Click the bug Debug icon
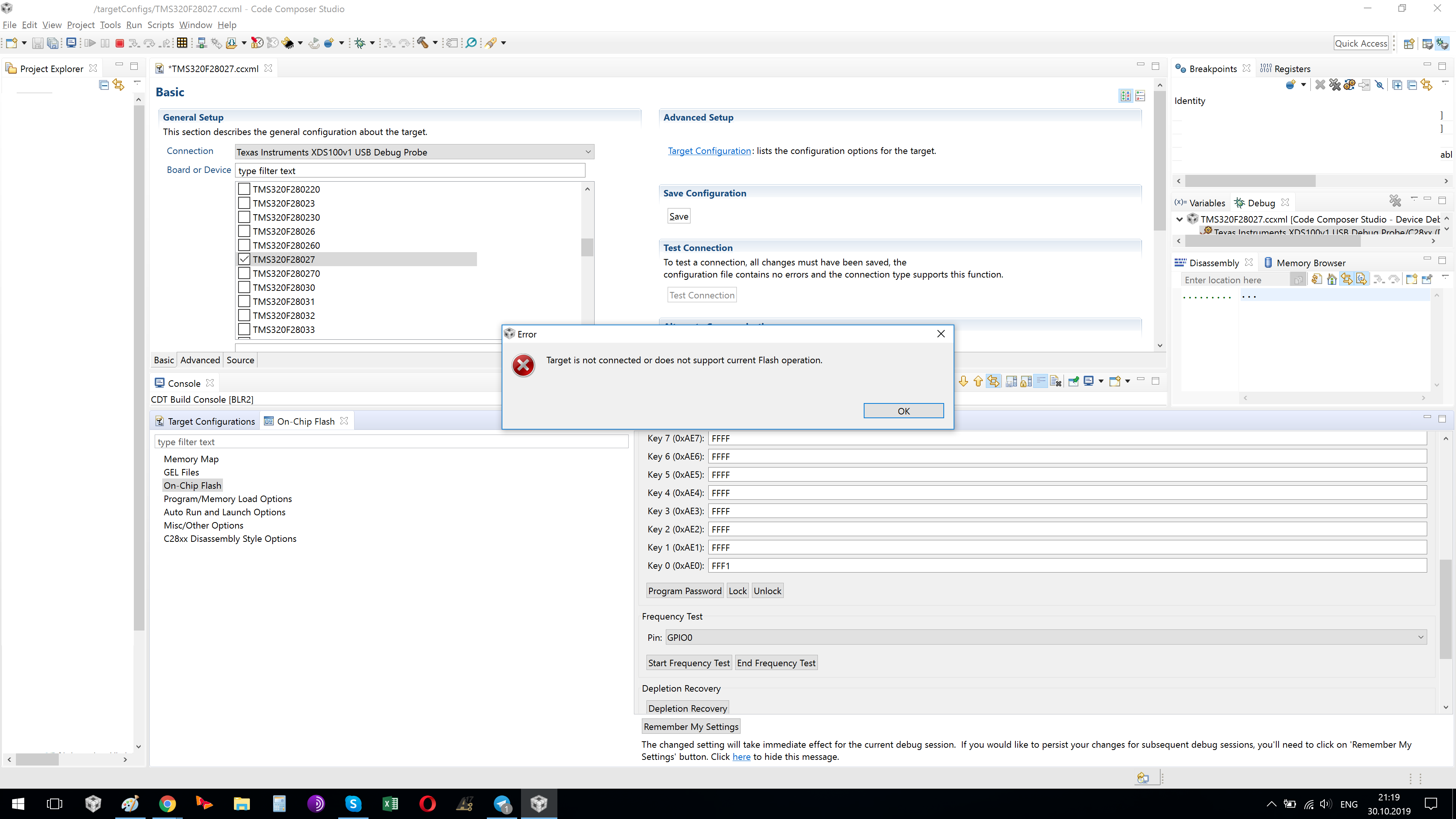The height and width of the screenshot is (819, 1456). coord(360,43)
